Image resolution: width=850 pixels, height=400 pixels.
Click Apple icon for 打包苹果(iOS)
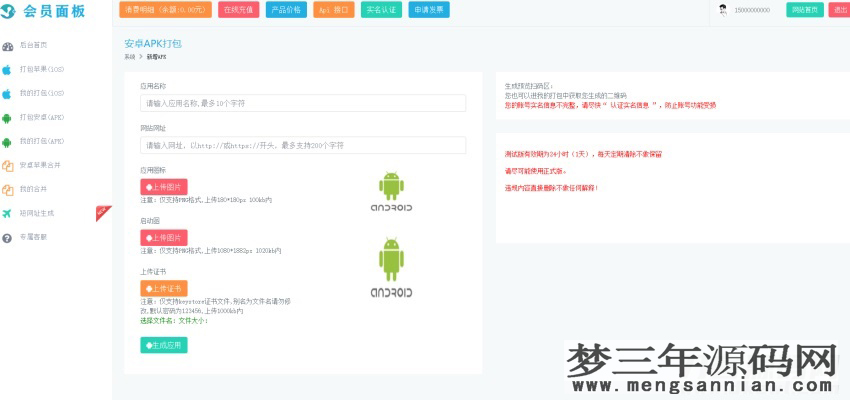tap(7, 70)
